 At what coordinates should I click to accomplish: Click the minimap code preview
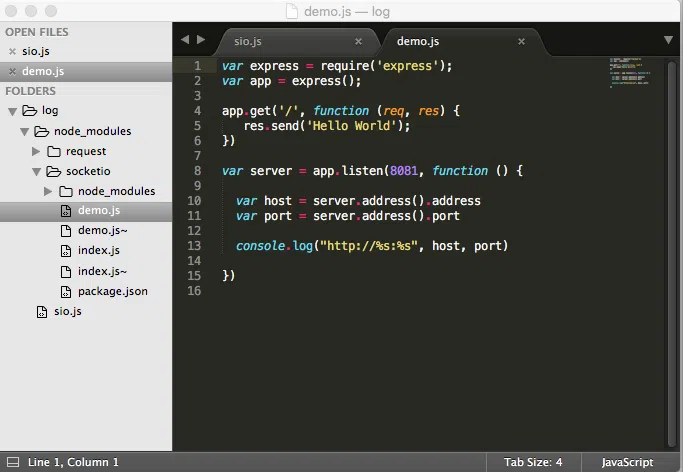630,73
